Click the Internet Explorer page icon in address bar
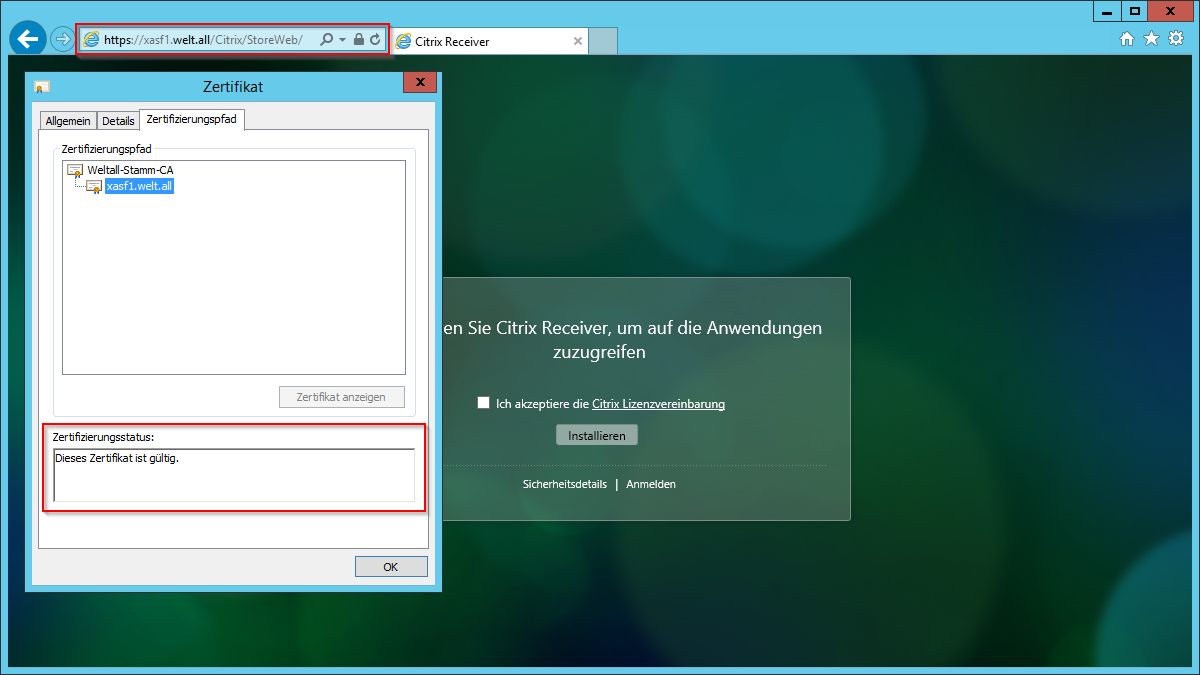 [x=91, y=39]
